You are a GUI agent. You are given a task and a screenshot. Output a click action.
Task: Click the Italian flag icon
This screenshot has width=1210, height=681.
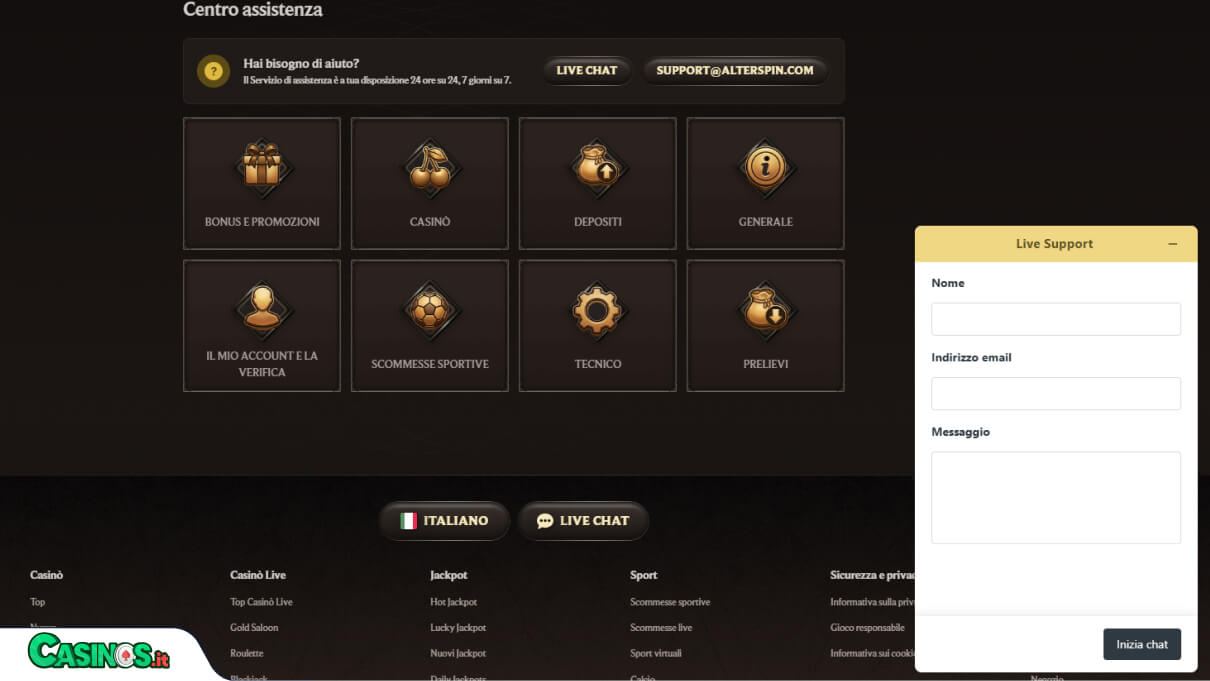(408, 521)
